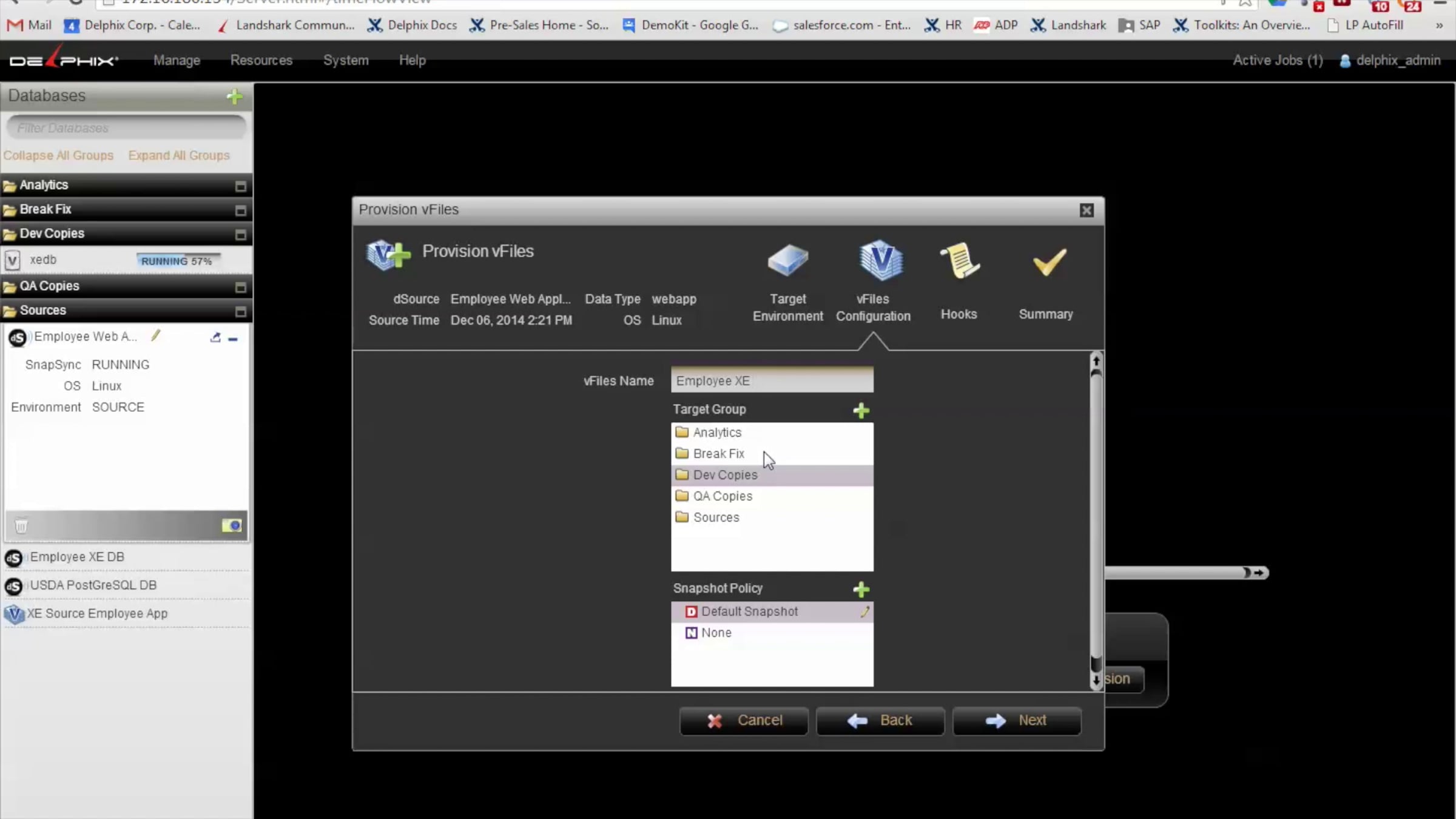Open the Target Environment step icon
This screenshot has width=1456, height=819.
coord(787,261)
